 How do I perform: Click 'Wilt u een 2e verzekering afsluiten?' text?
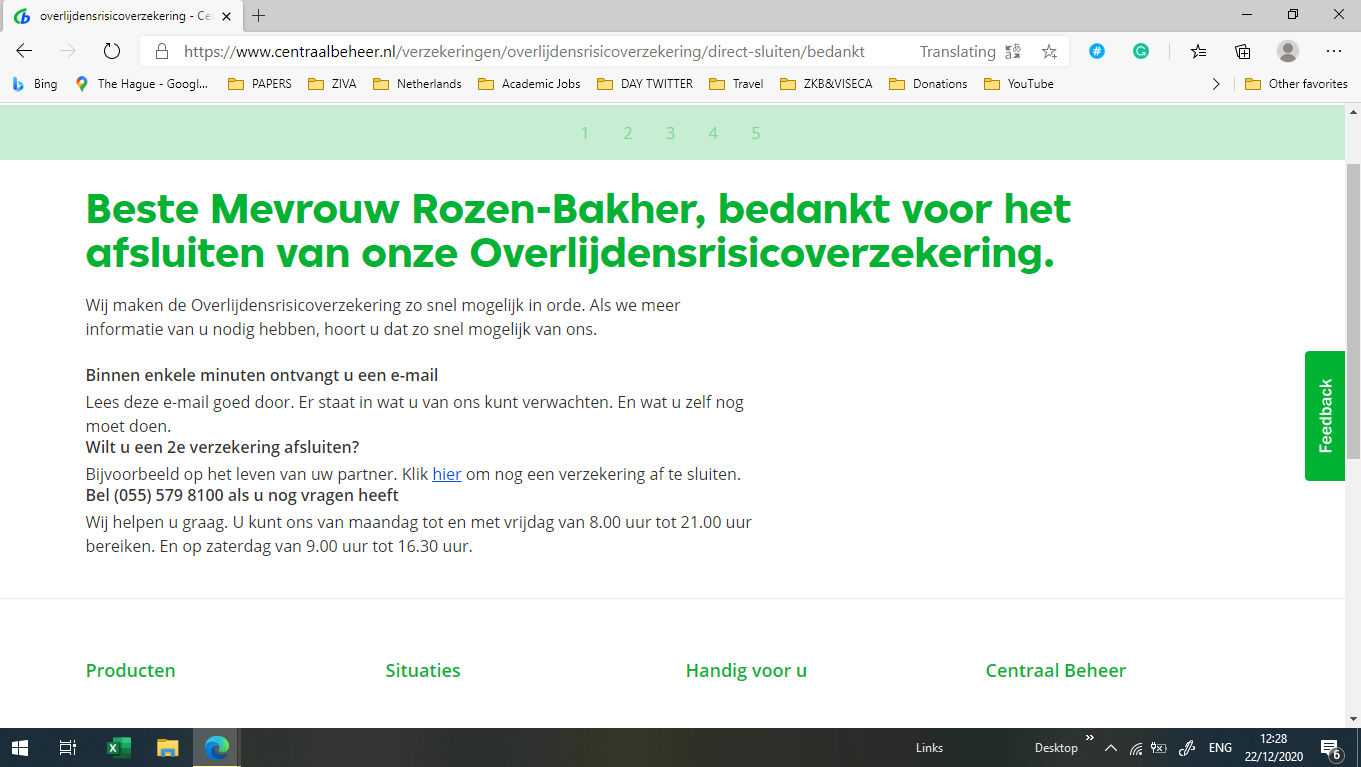[222, 447]
